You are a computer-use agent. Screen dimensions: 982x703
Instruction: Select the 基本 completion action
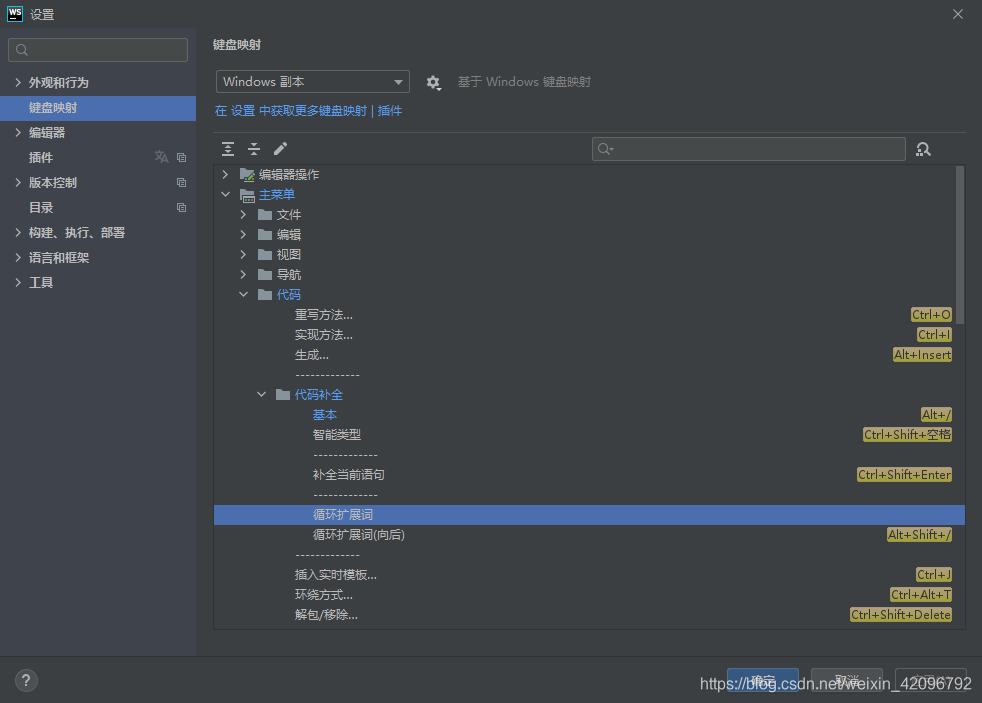589,414
